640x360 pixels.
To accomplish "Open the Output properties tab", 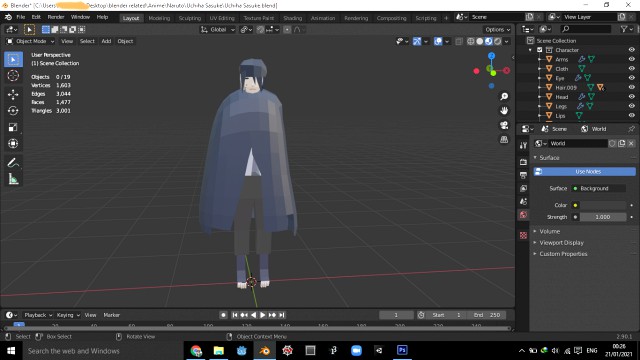I will (523, 175).
